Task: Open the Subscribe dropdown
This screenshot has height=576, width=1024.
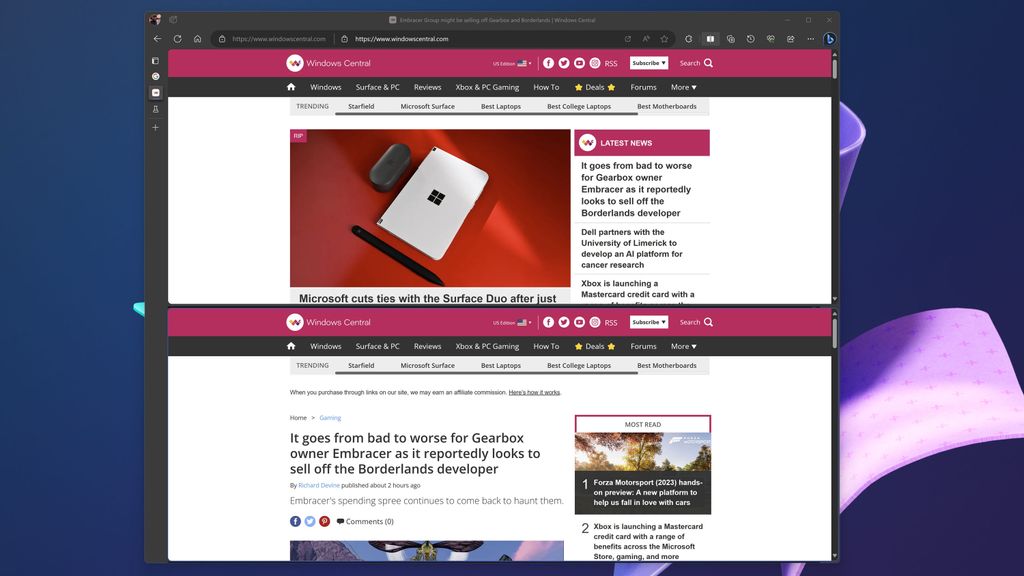Action: pyautogui.click(x=648, y=62)
